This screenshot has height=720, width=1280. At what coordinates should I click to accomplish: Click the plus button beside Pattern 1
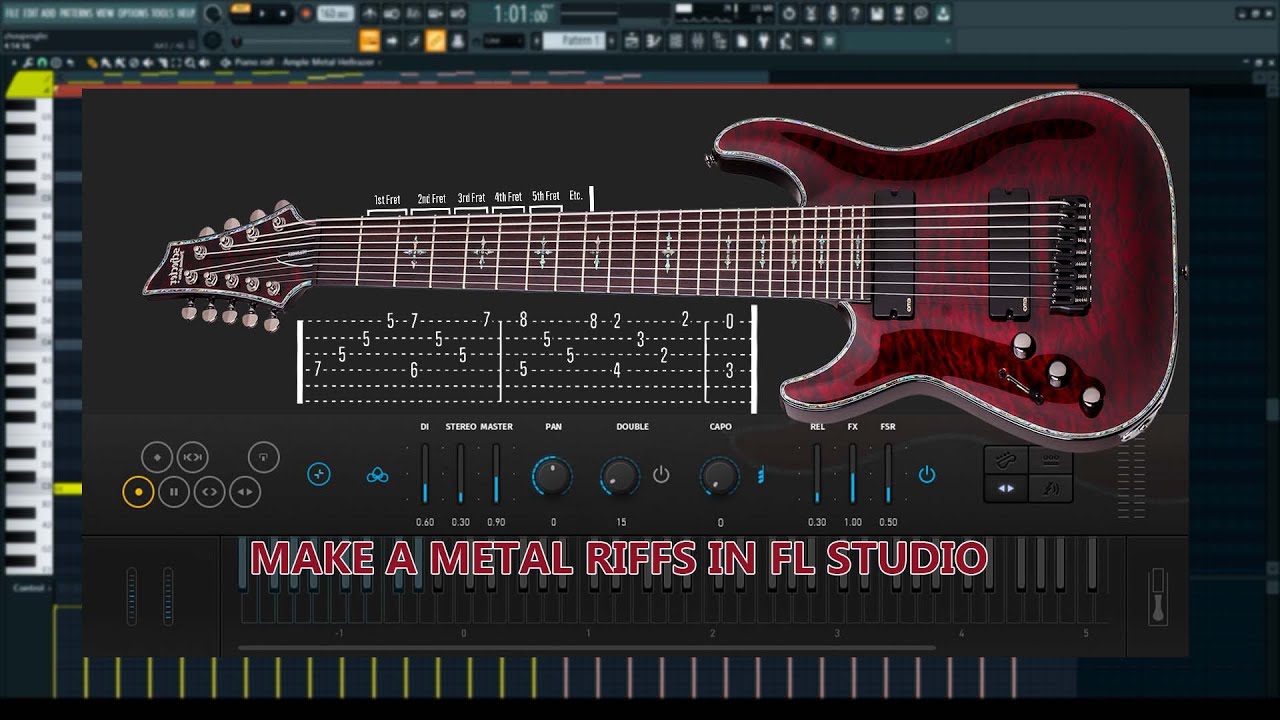[612, 41]
